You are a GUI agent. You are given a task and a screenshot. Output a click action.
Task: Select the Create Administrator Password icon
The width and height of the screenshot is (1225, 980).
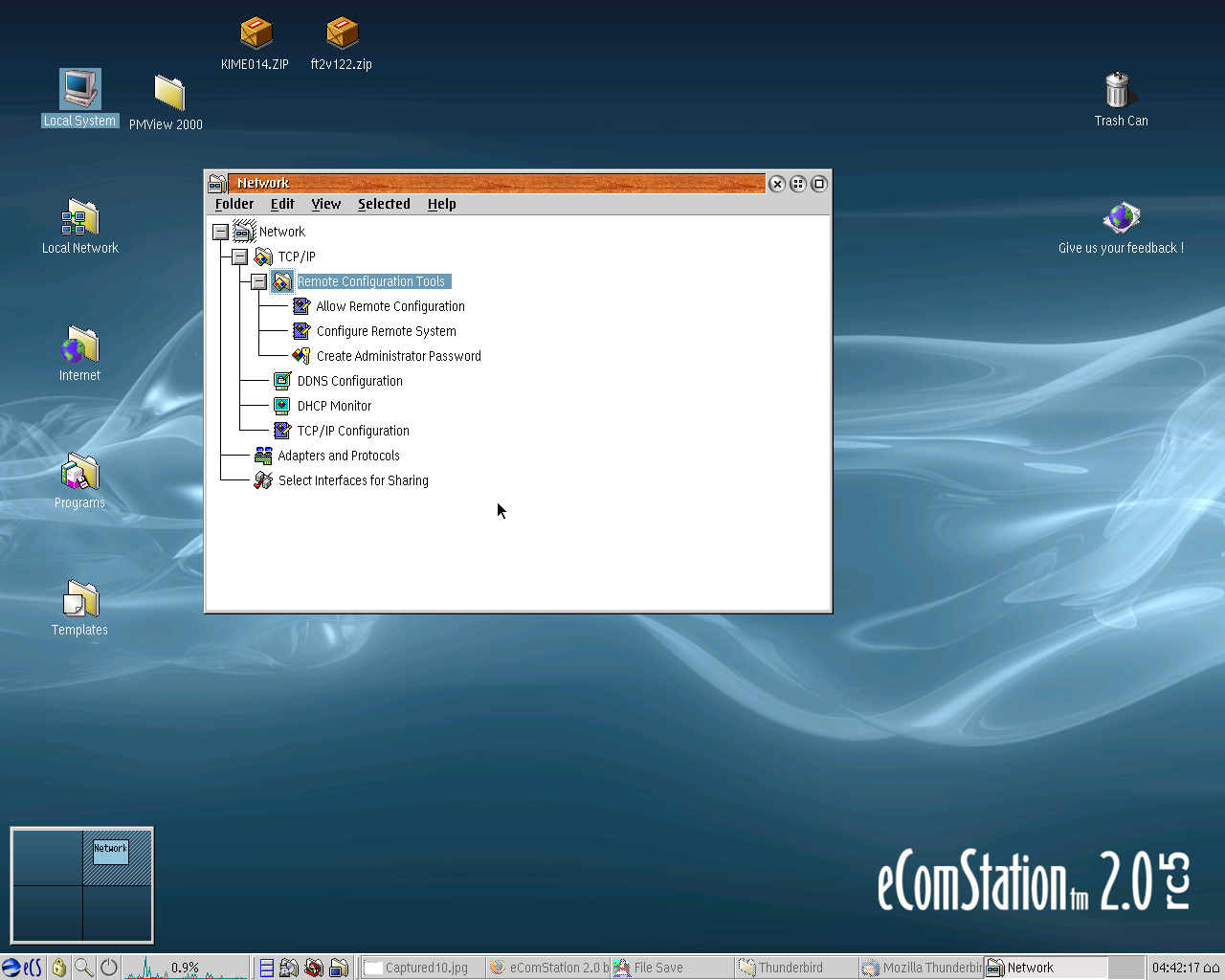click(x=301, y=356)
